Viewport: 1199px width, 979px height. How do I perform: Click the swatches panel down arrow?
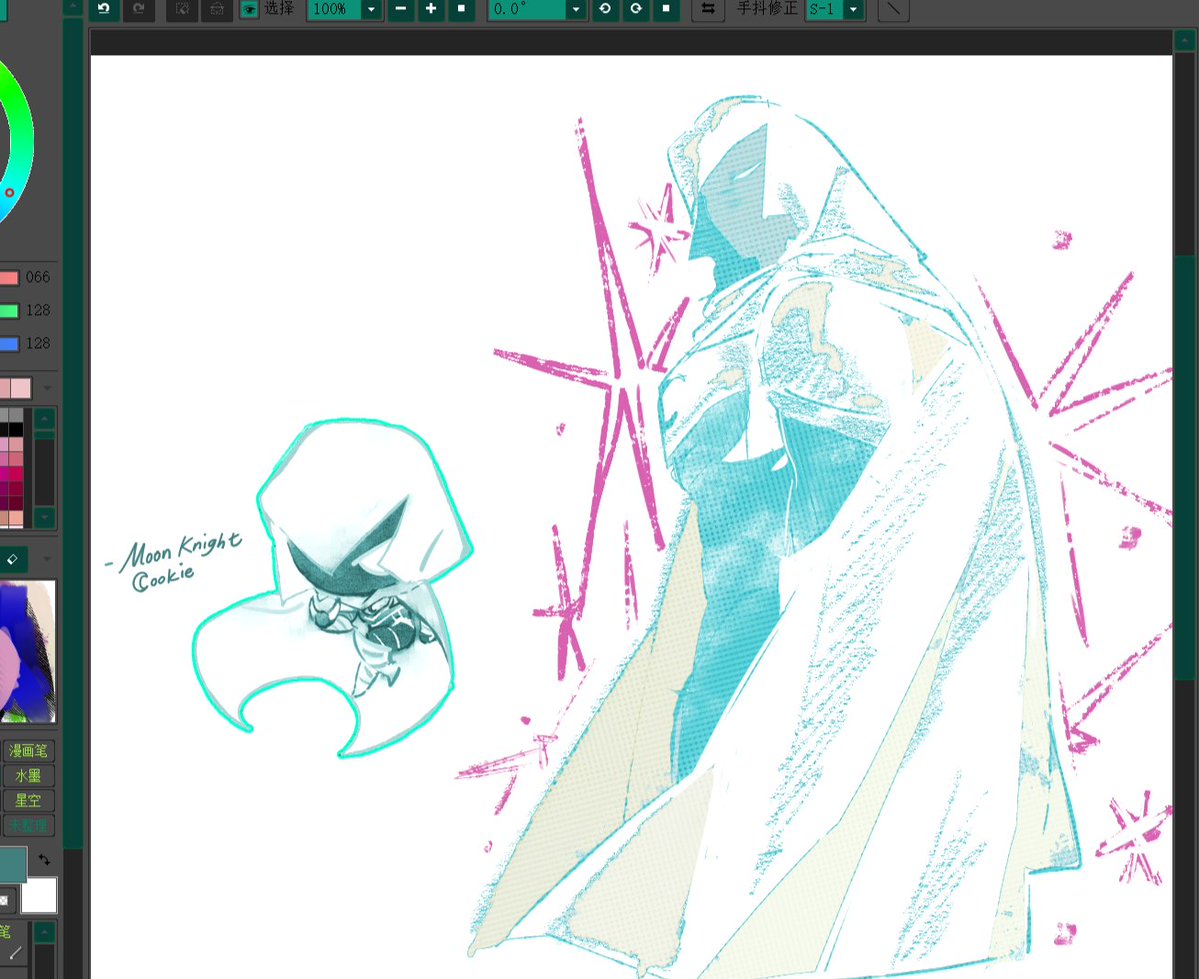click(44, 518)
